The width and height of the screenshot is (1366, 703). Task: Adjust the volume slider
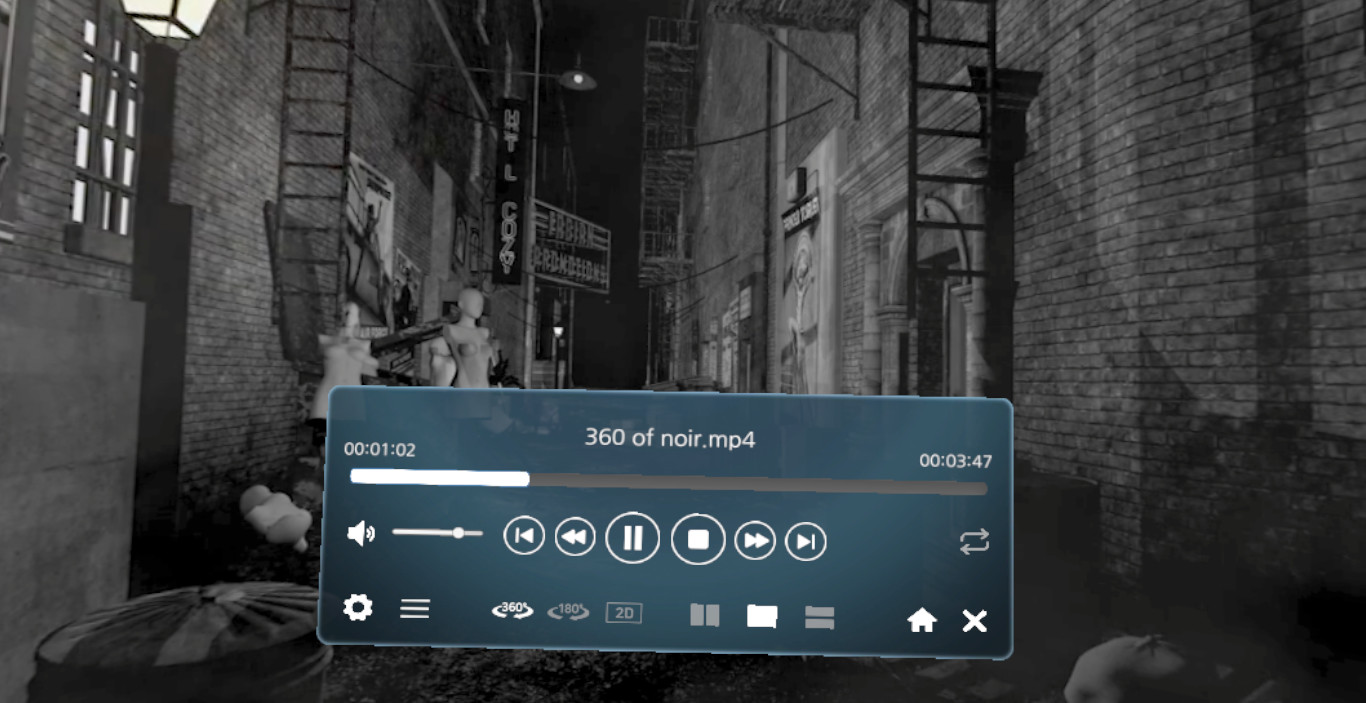coord(459,533)
